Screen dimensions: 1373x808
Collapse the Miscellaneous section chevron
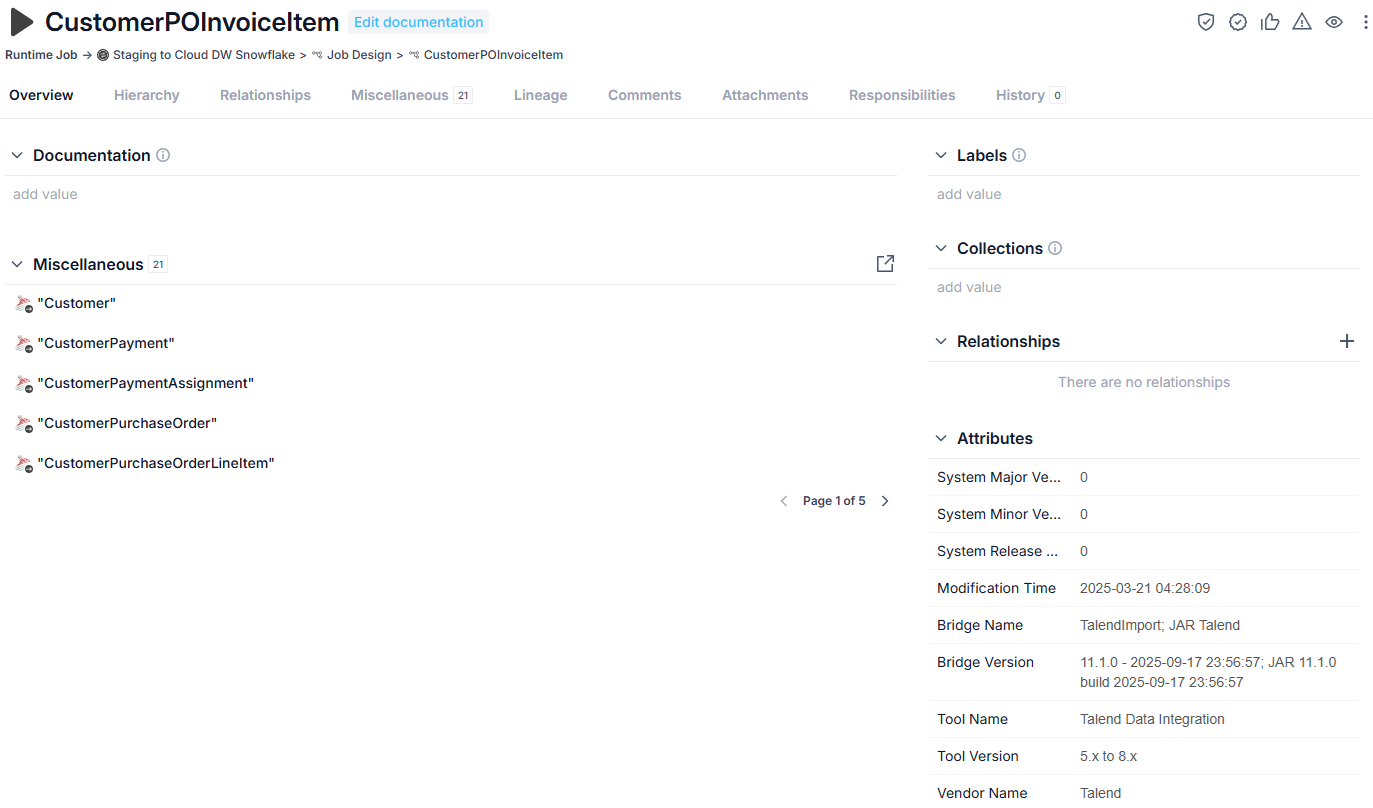click(17, 264)
